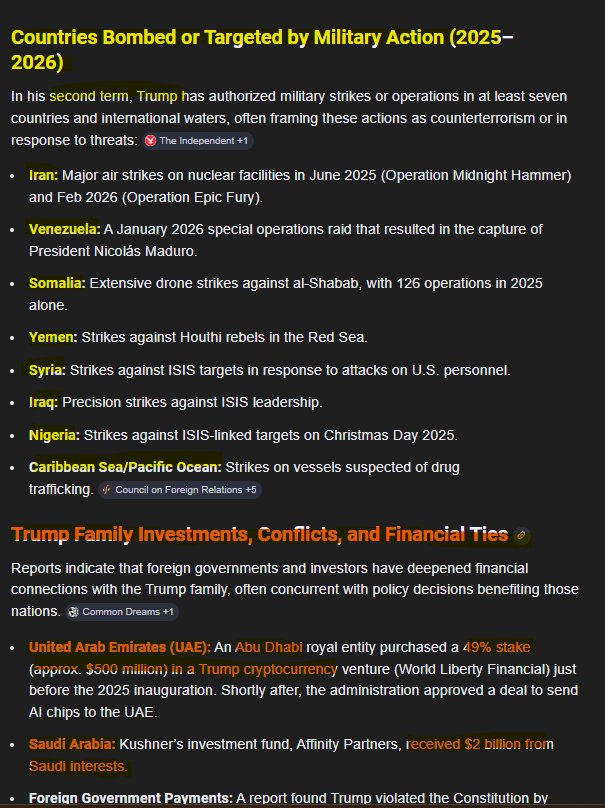Open Council on Foreign Relations +5 source chip
Viewport: 605px width, 808px height.
(x=180, y=490)
